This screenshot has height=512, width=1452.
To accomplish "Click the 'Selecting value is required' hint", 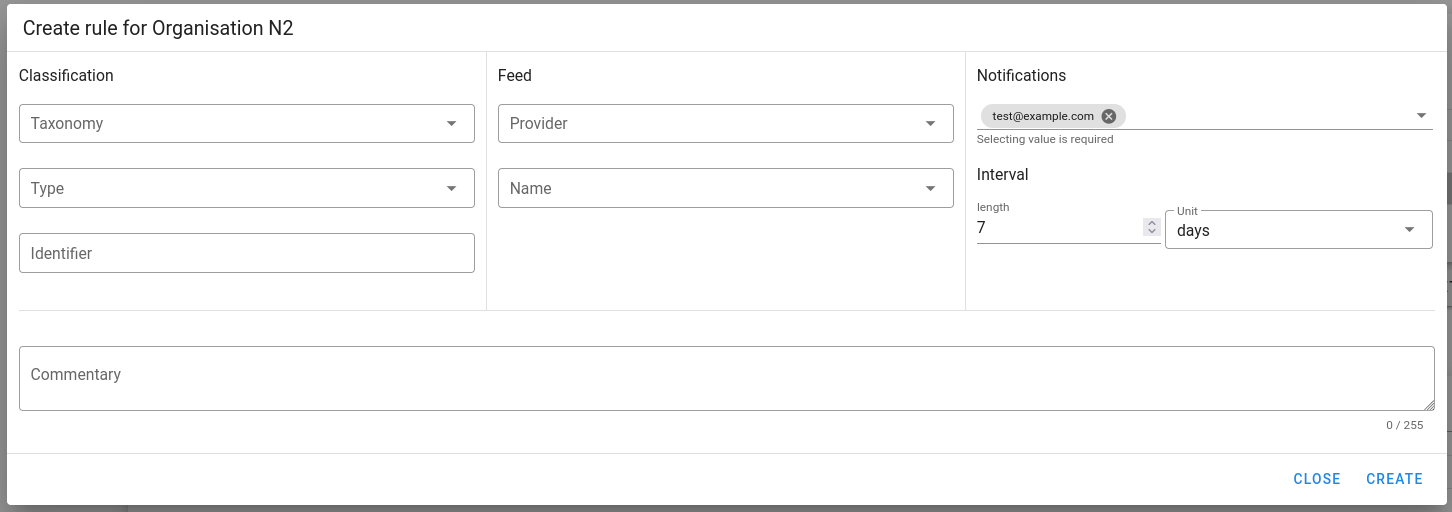I will point(1045,139).
